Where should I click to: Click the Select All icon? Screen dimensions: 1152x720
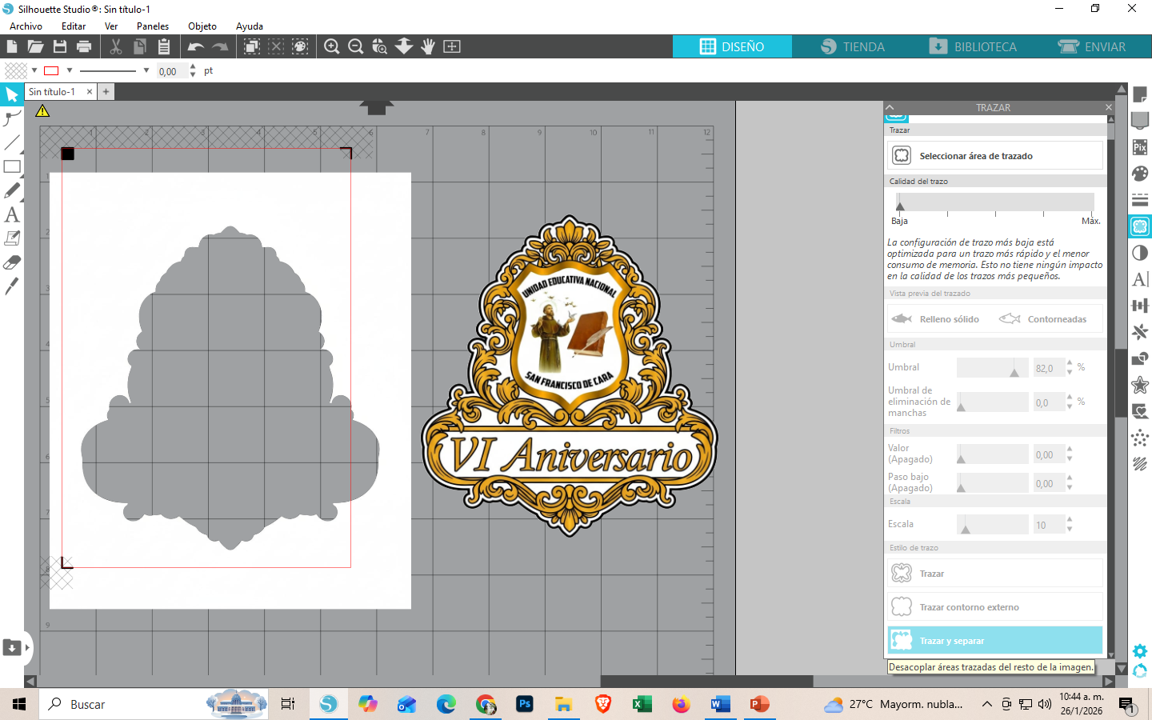(x=251, y=46)
